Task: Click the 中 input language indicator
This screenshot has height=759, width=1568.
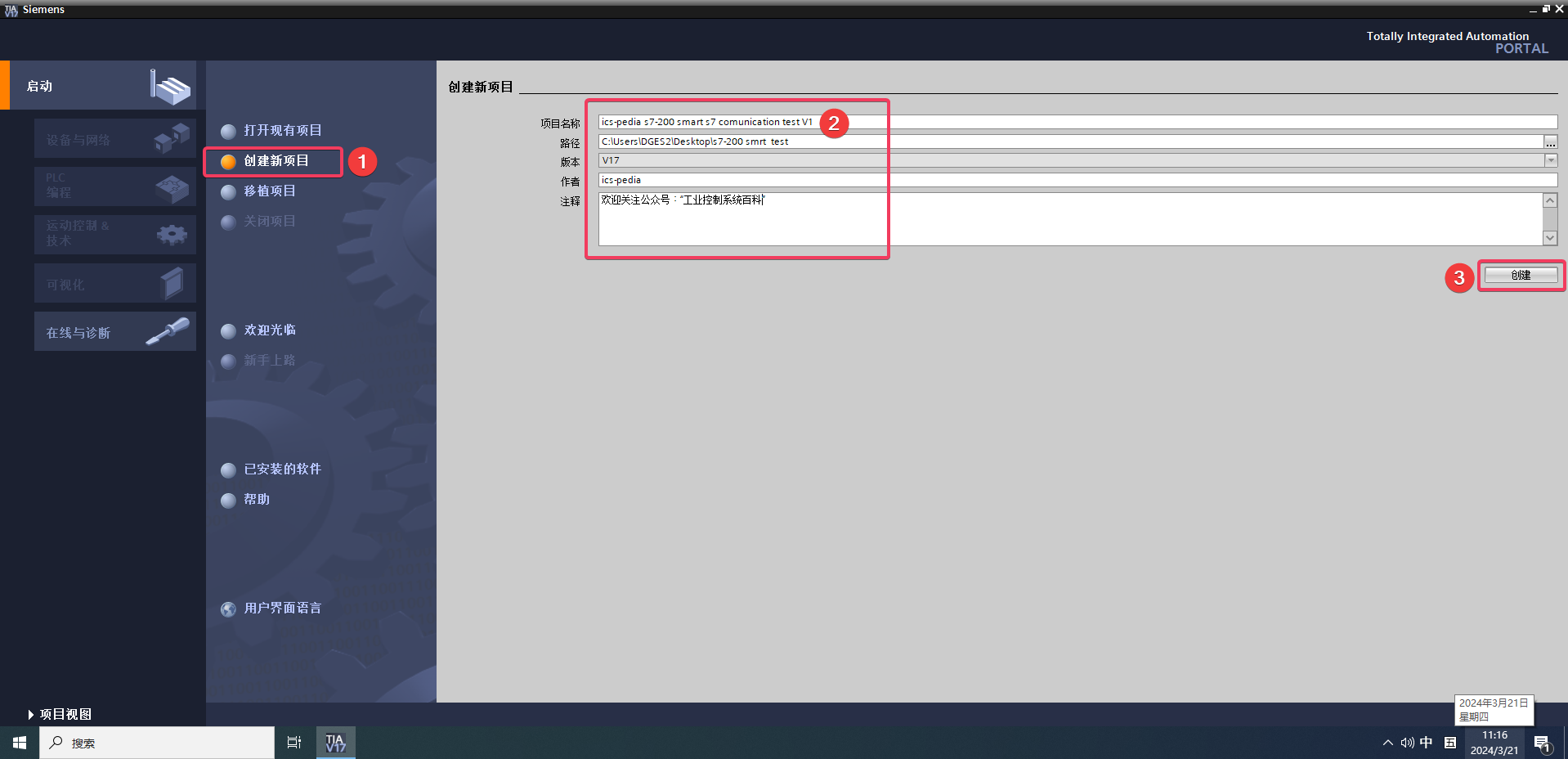Action: pos(1427,743)
